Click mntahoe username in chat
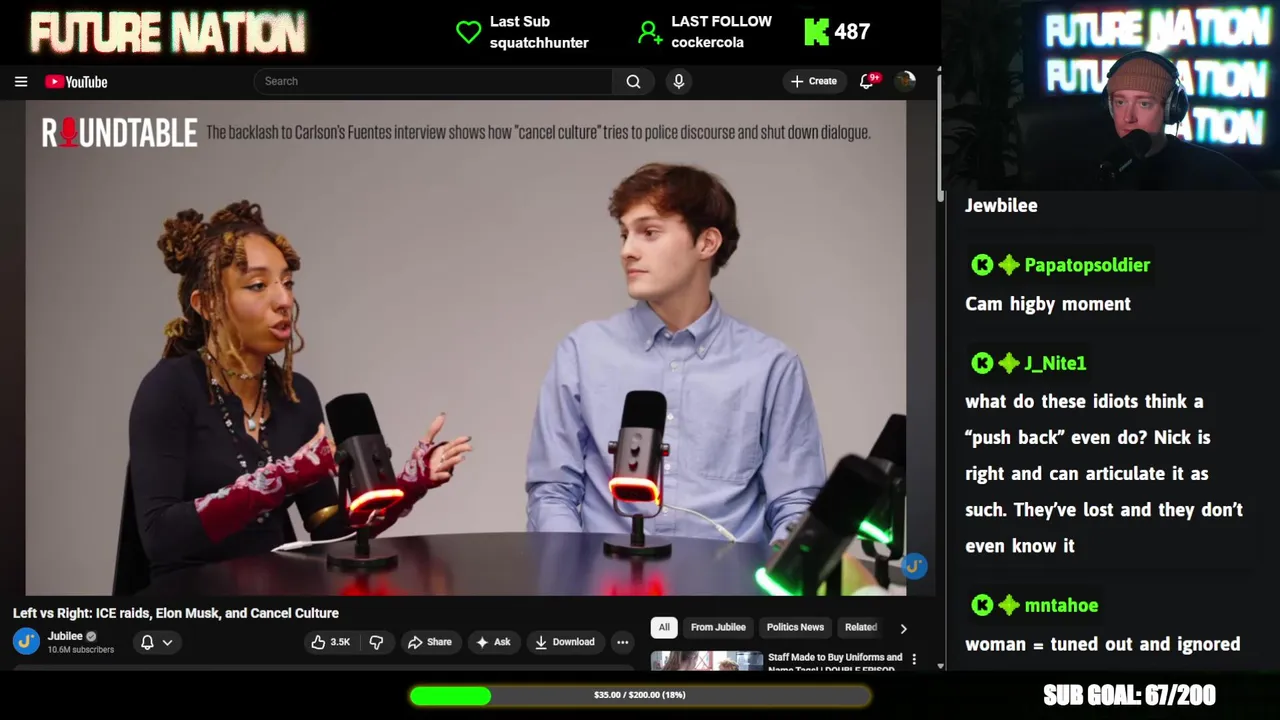The width and height of the screenshot is (1280, 720). coord(1061,605)
